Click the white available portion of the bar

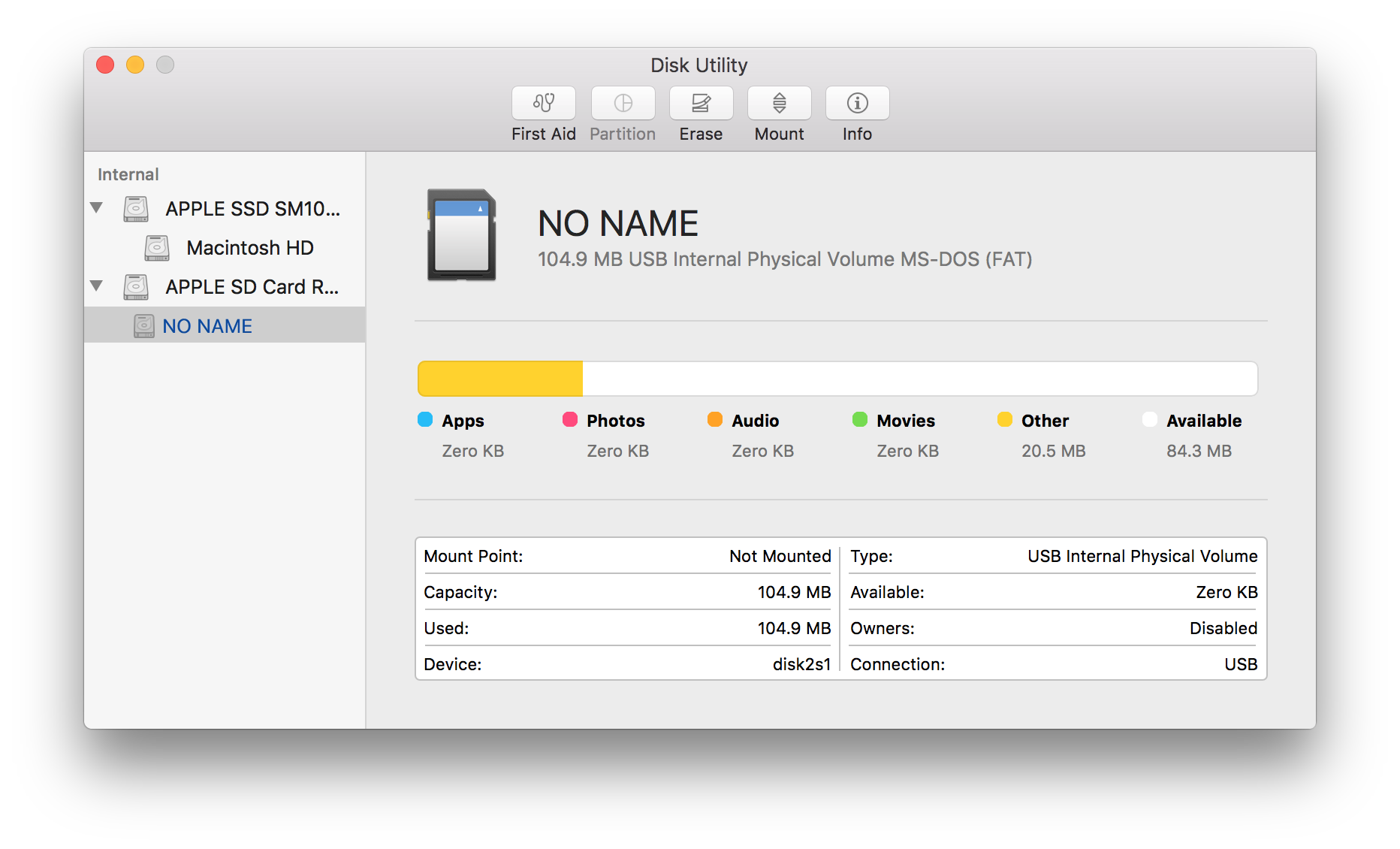pos(920,379)
